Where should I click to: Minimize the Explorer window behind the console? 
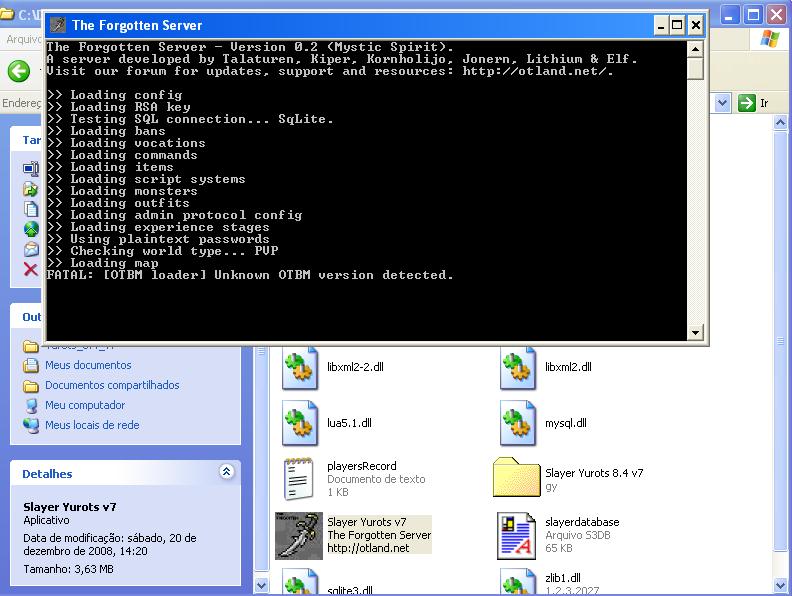click(728, 15)
